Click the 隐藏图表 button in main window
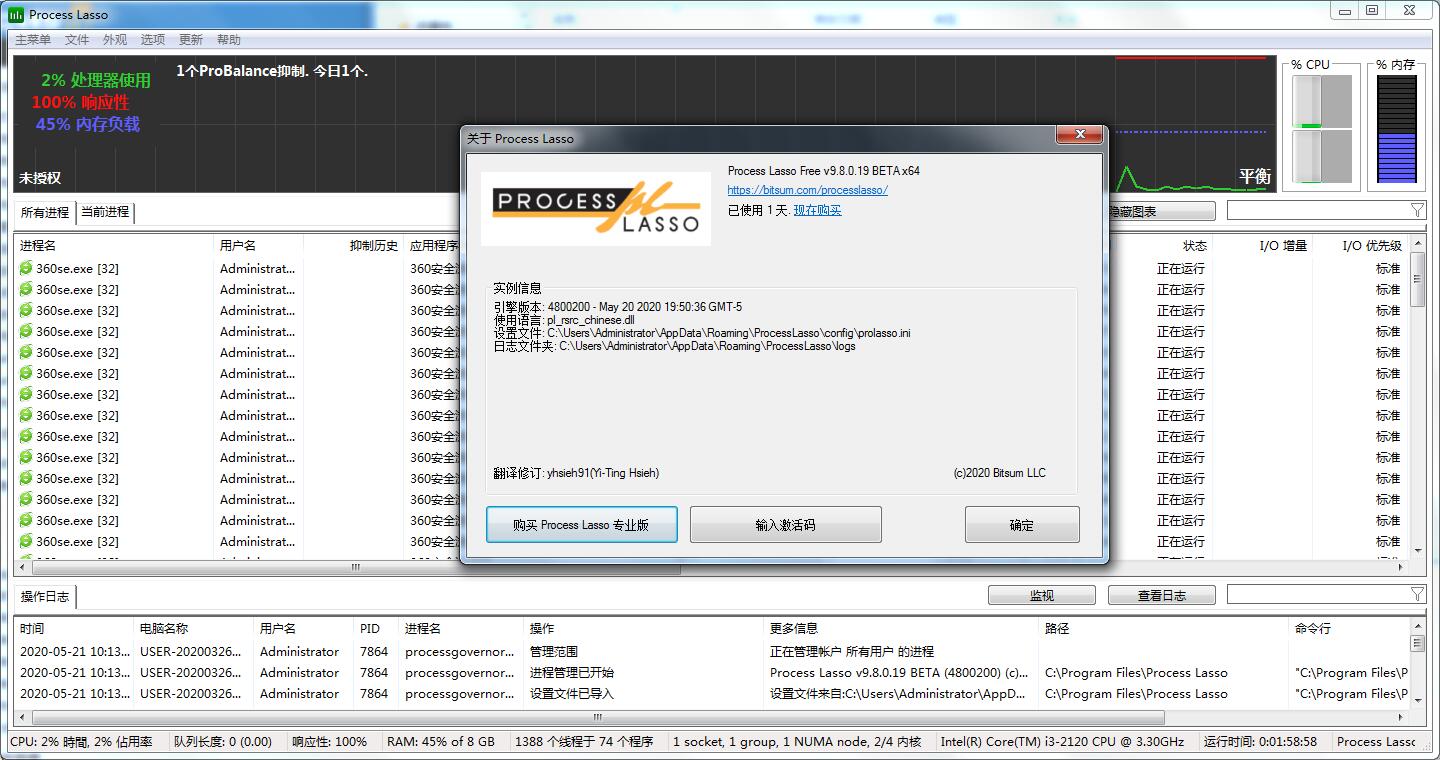 click(1162, 211)
